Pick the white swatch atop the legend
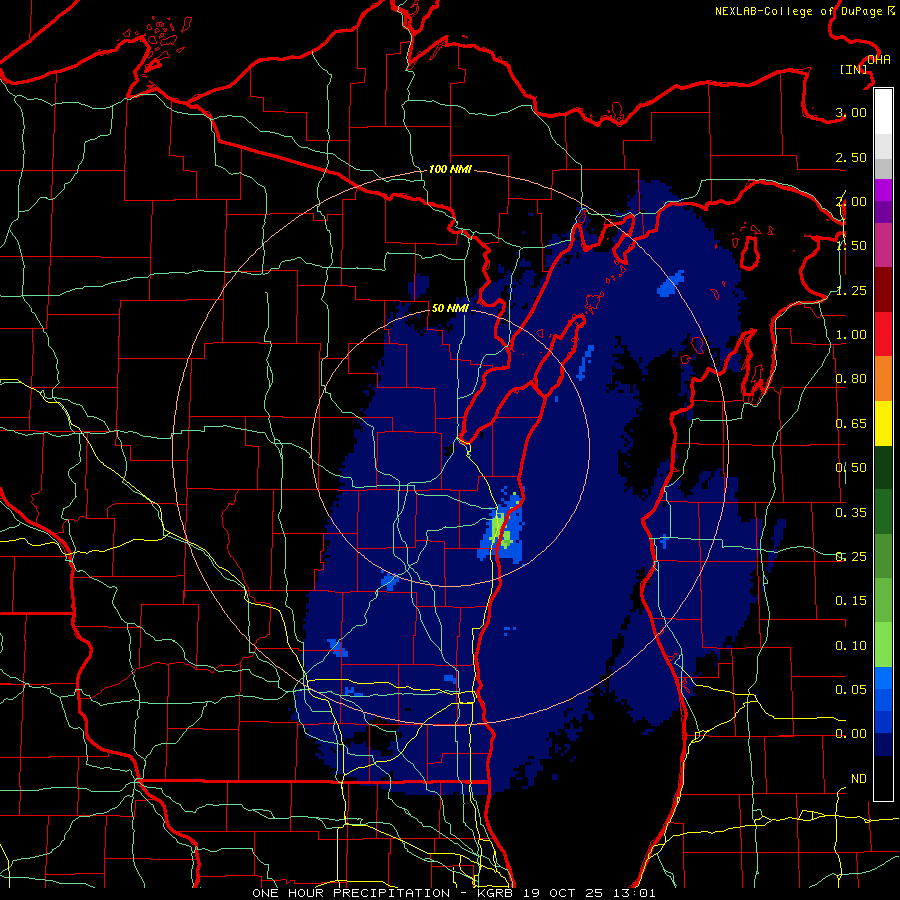The image size is (900, 900). click(883, 112)
